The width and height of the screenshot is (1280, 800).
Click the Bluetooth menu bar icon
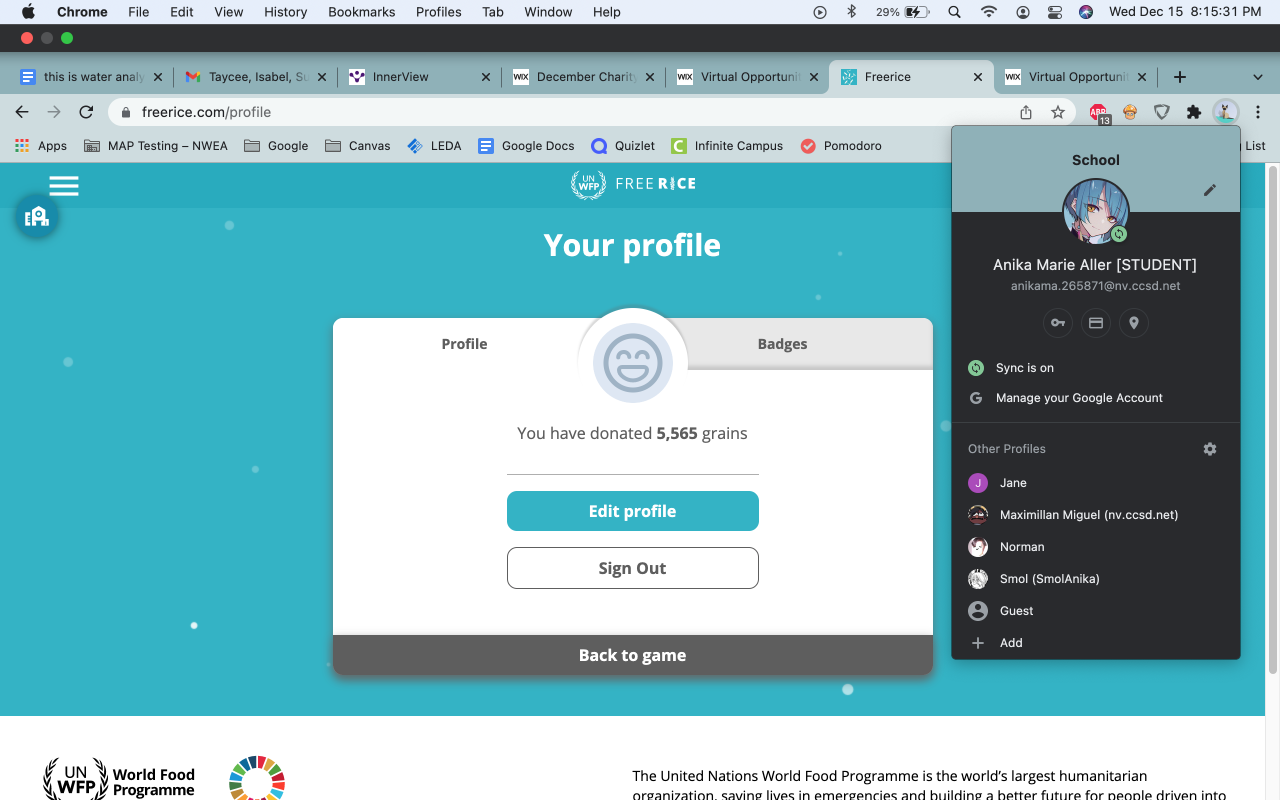click(852, 12)
